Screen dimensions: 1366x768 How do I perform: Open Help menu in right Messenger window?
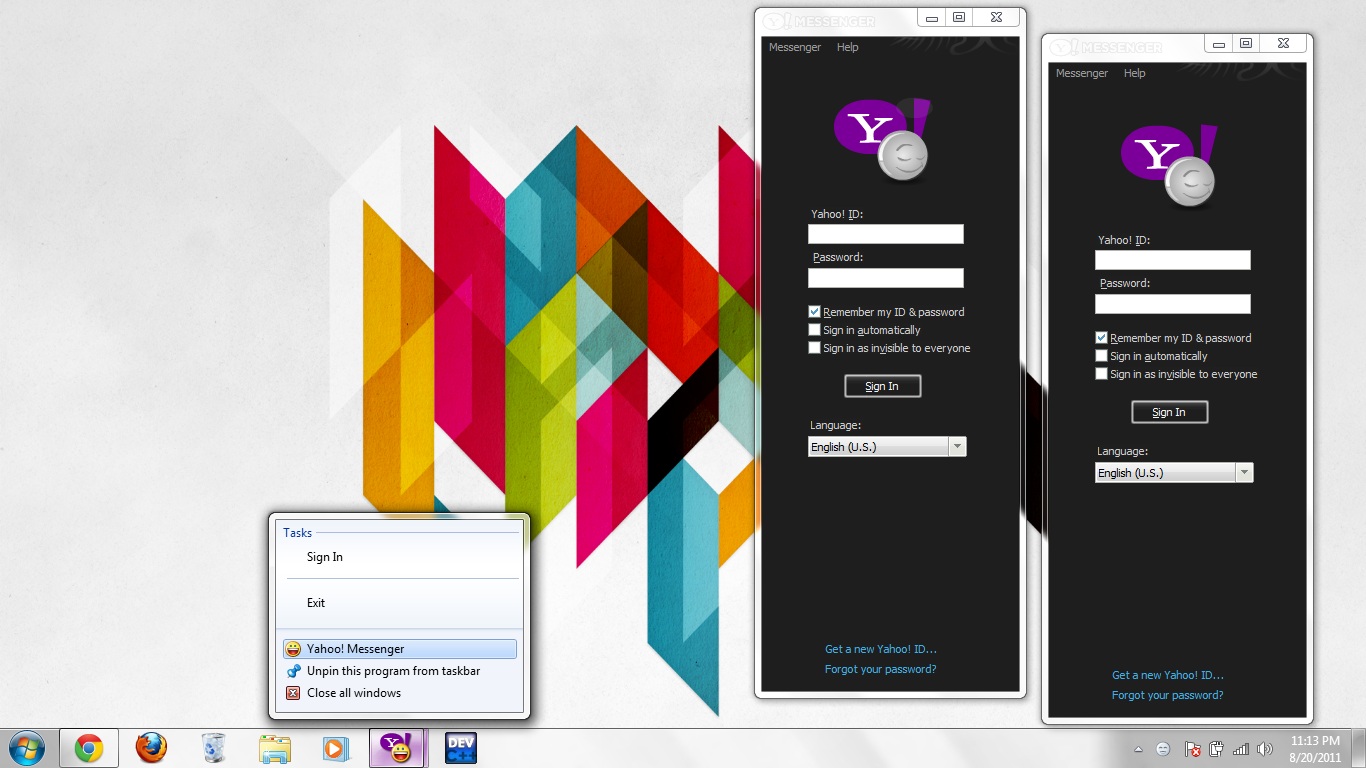point(1134,73)
